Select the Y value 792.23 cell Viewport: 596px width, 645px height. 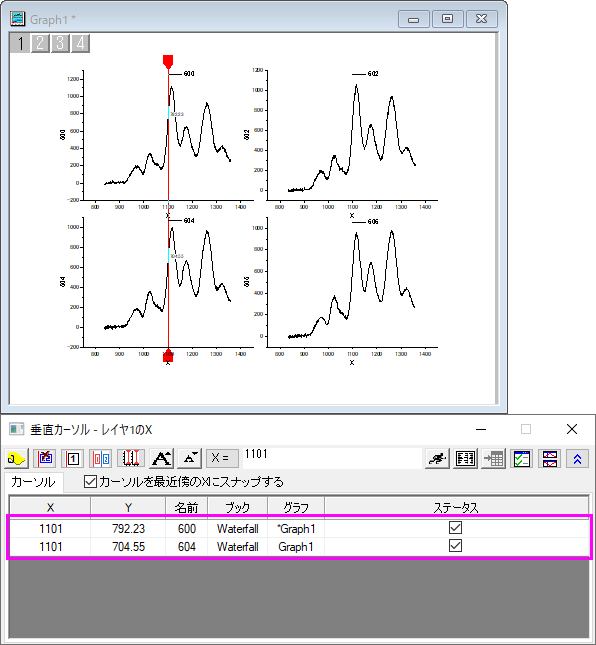point(128,529)
